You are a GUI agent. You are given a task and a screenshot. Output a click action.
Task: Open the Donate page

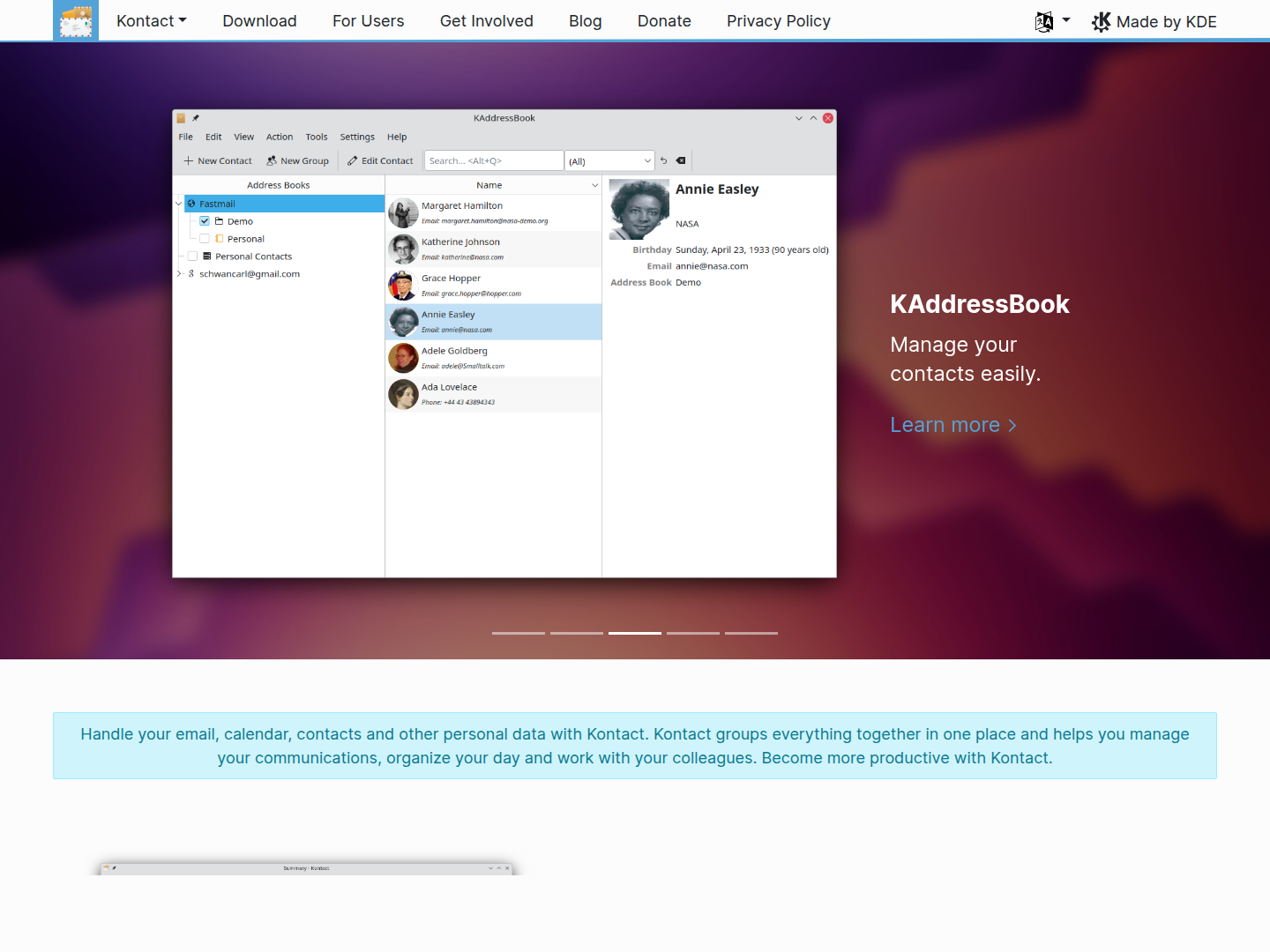pos(664,21)
